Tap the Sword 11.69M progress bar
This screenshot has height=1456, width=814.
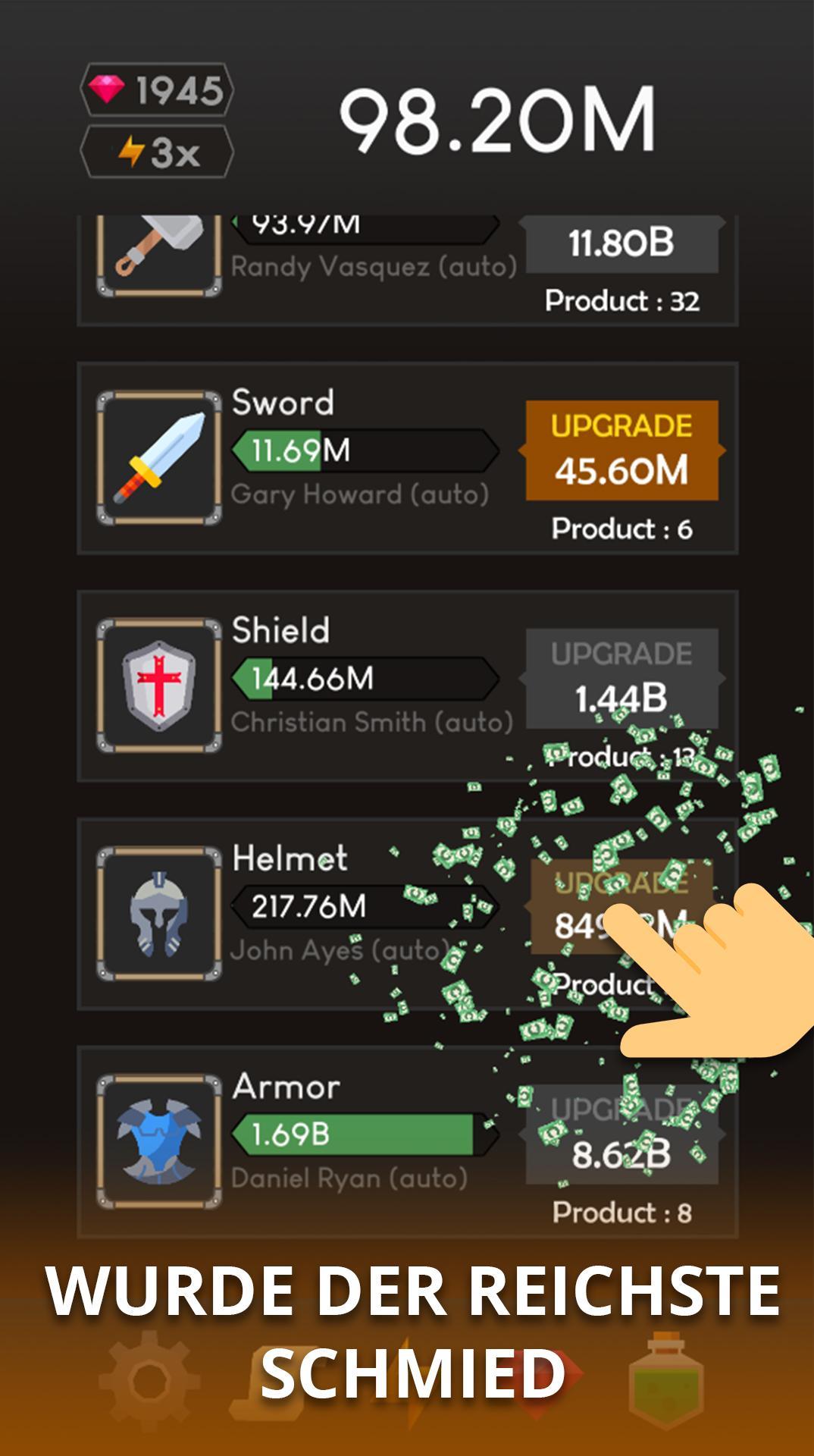365,450
